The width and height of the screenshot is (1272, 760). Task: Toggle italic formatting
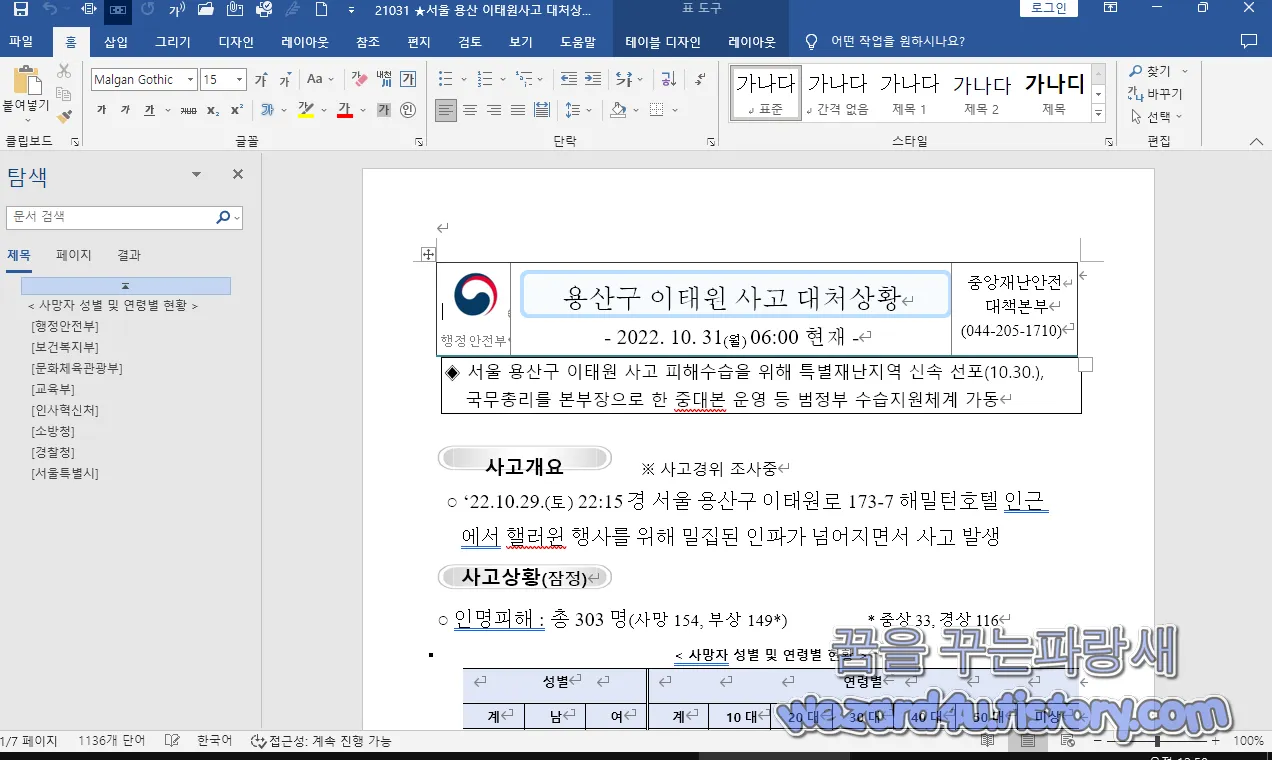(125, 111)
